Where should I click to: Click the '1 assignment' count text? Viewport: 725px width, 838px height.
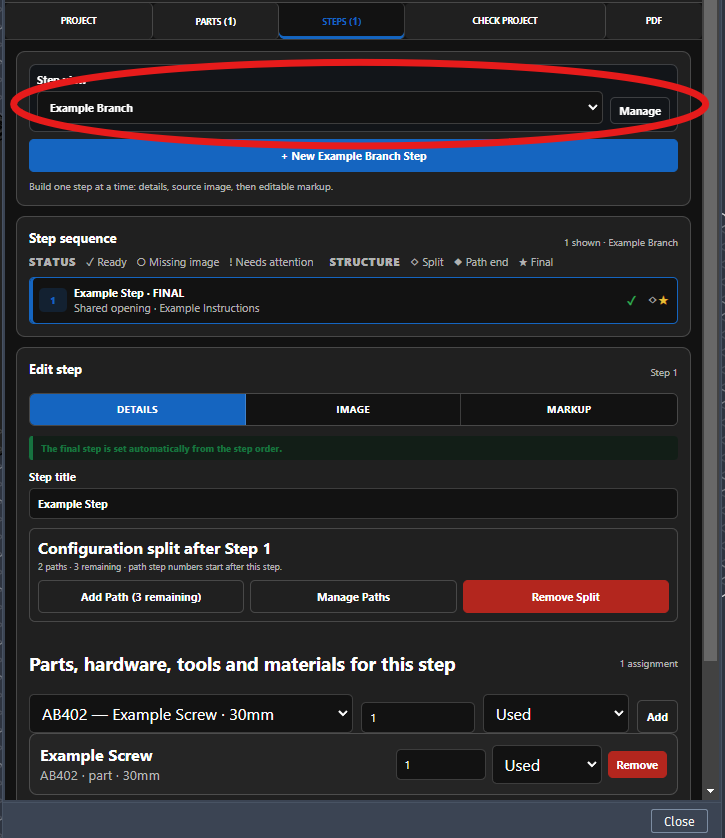coord(649,663)
